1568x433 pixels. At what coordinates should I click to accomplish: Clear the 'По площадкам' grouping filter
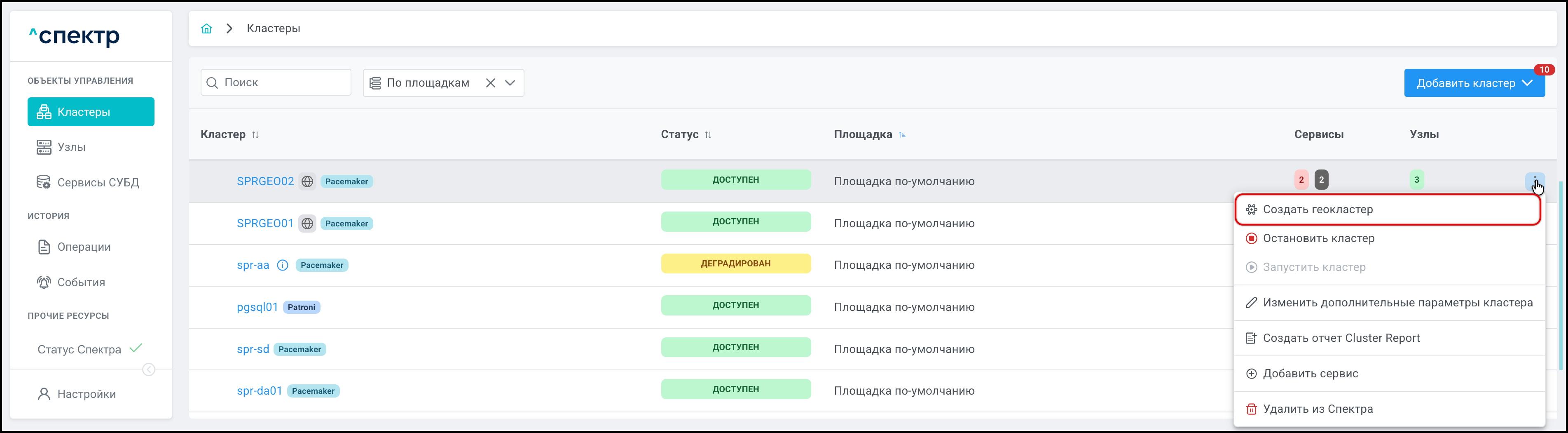[490, 83]
